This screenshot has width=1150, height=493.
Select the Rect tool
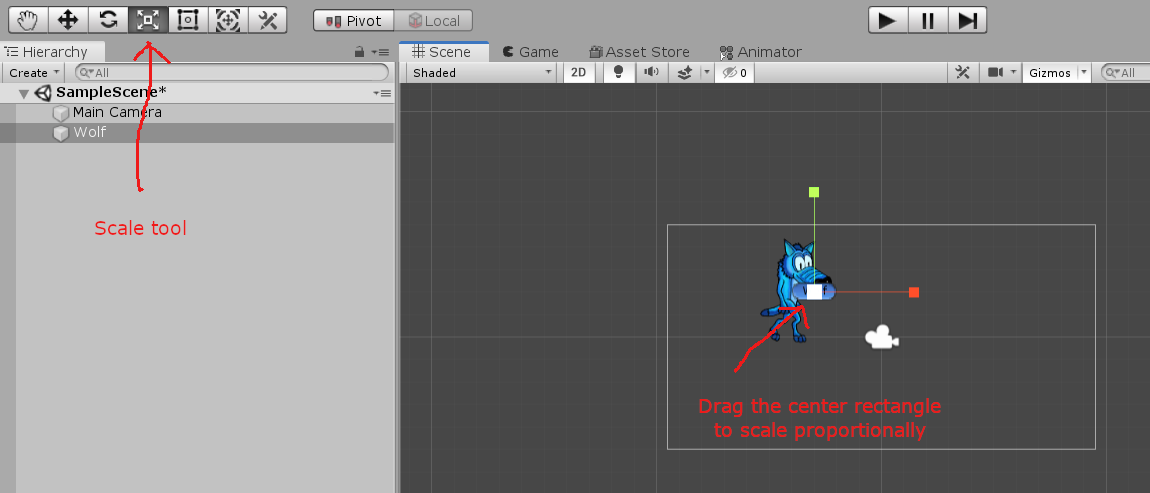click(188, 20)
